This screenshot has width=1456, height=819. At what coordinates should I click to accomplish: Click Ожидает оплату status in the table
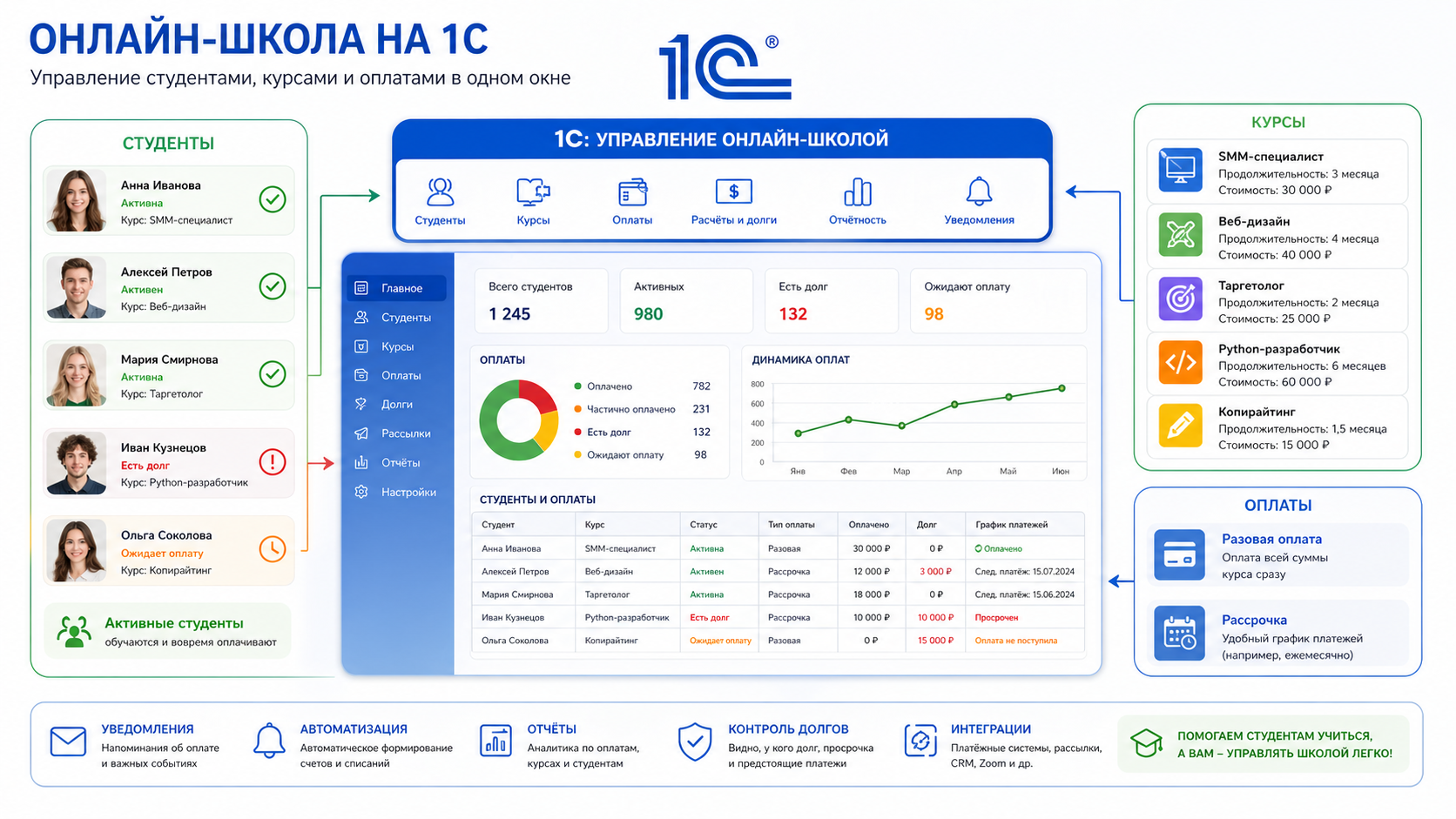720,641
